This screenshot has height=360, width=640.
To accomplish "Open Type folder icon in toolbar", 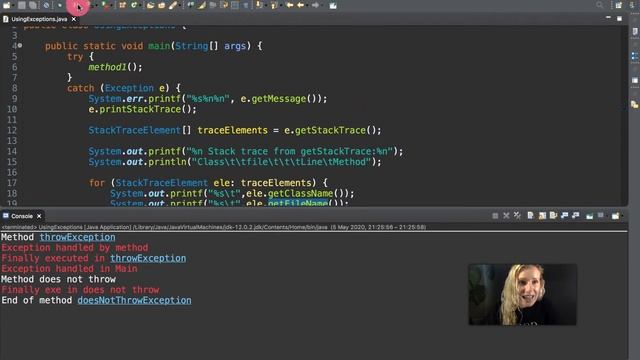I will click(x=150, y=5).
